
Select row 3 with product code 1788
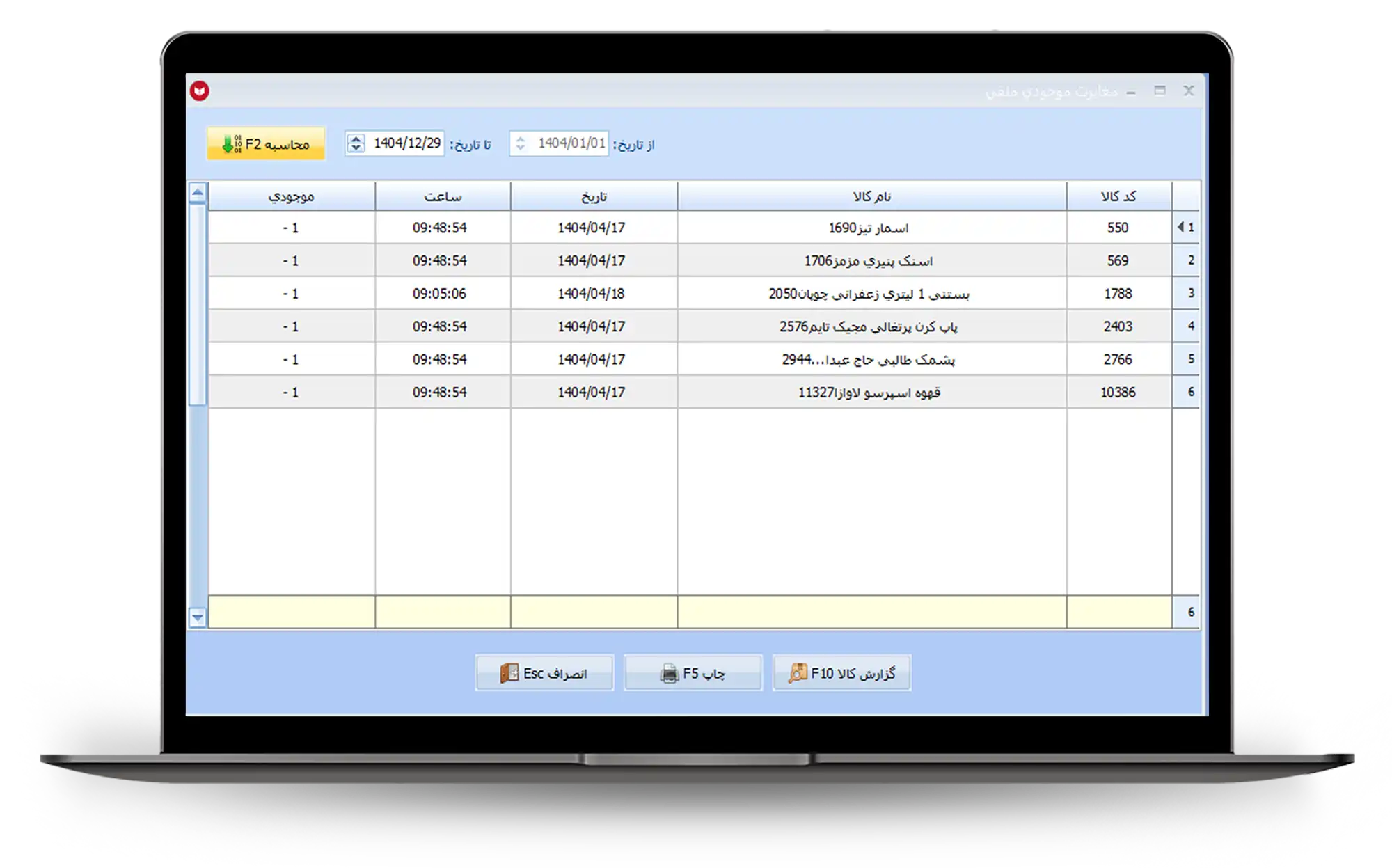[x=1118, y=294]
